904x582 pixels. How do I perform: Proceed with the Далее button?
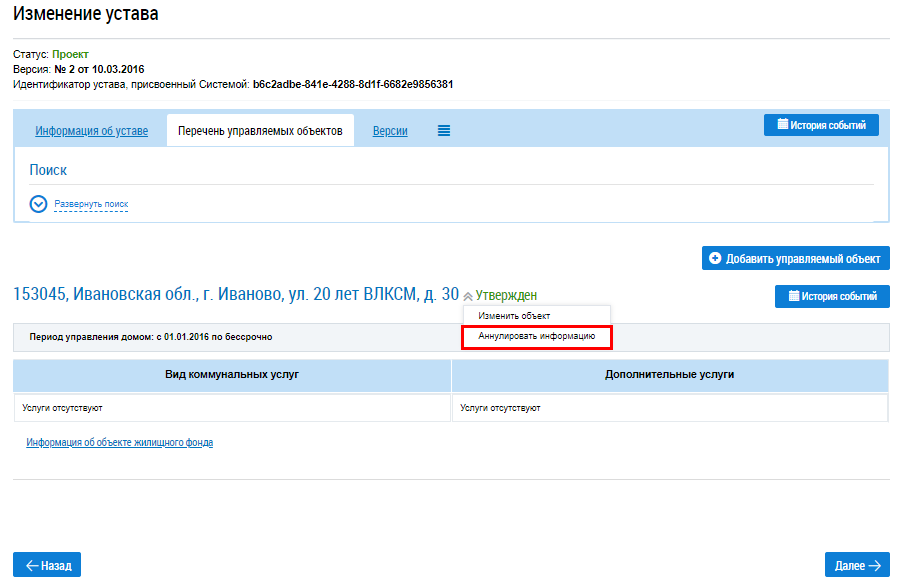click(x=857, y=565)
